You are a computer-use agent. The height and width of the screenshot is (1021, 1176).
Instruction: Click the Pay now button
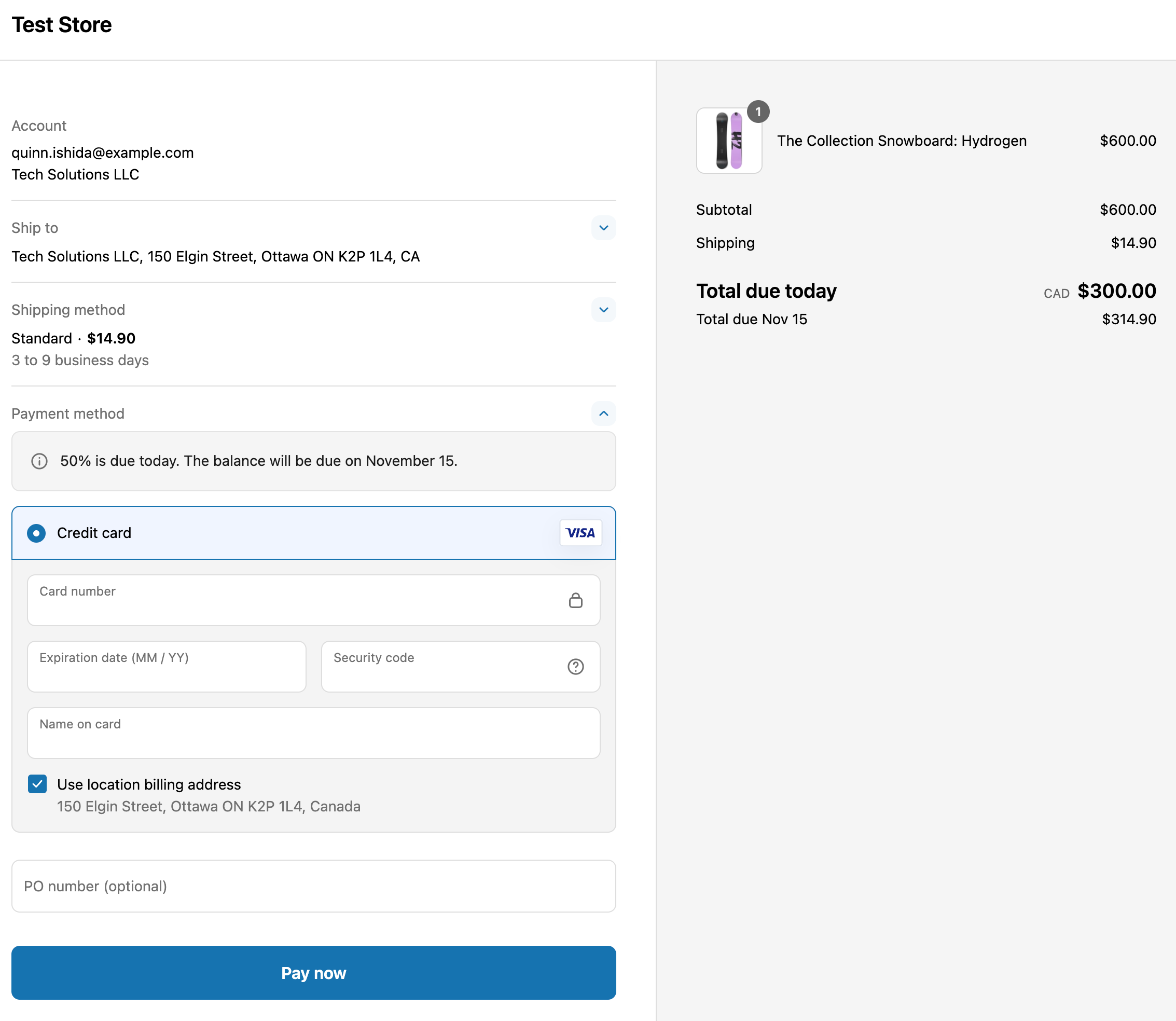(313, 973)
